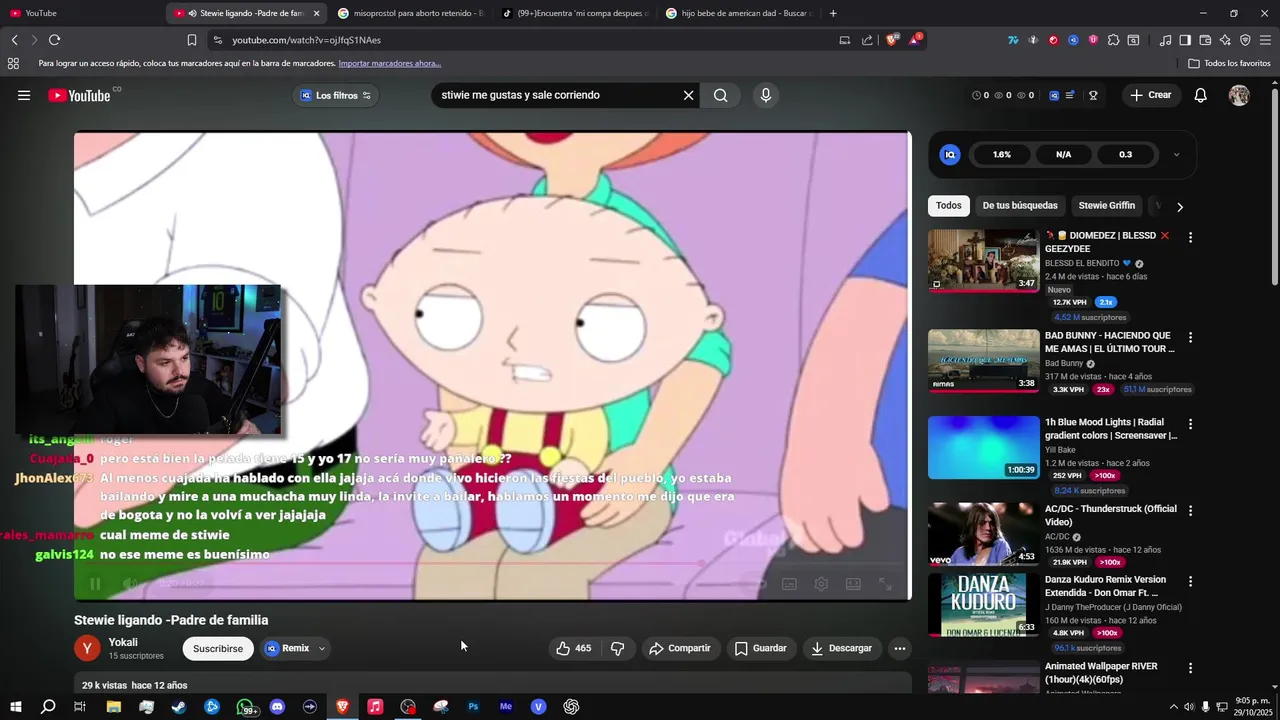Screen dimensions: 1280x720
Task: Open options for Blue Mood Lights video
Action: click(x=1190, y=424)
